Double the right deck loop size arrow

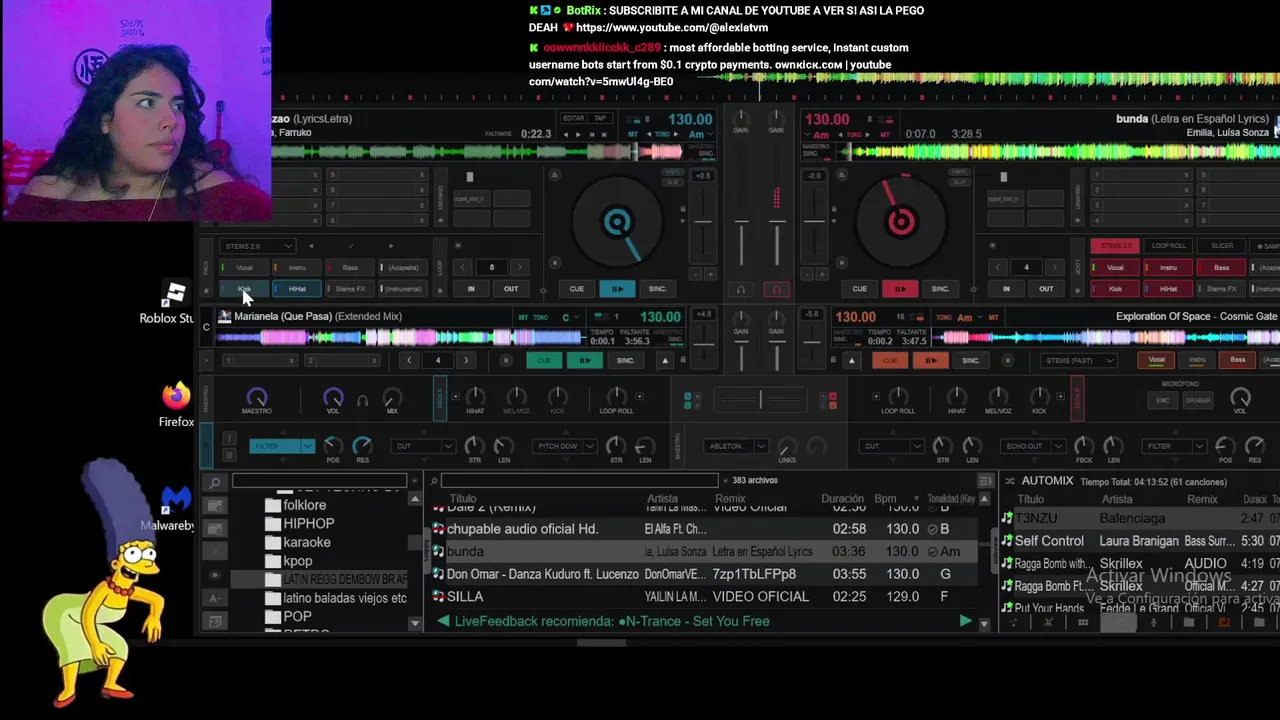tap(1053, 267)
